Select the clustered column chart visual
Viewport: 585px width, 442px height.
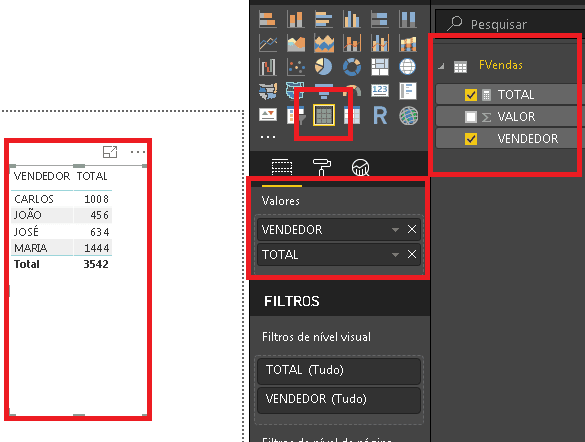click(351, 19)
